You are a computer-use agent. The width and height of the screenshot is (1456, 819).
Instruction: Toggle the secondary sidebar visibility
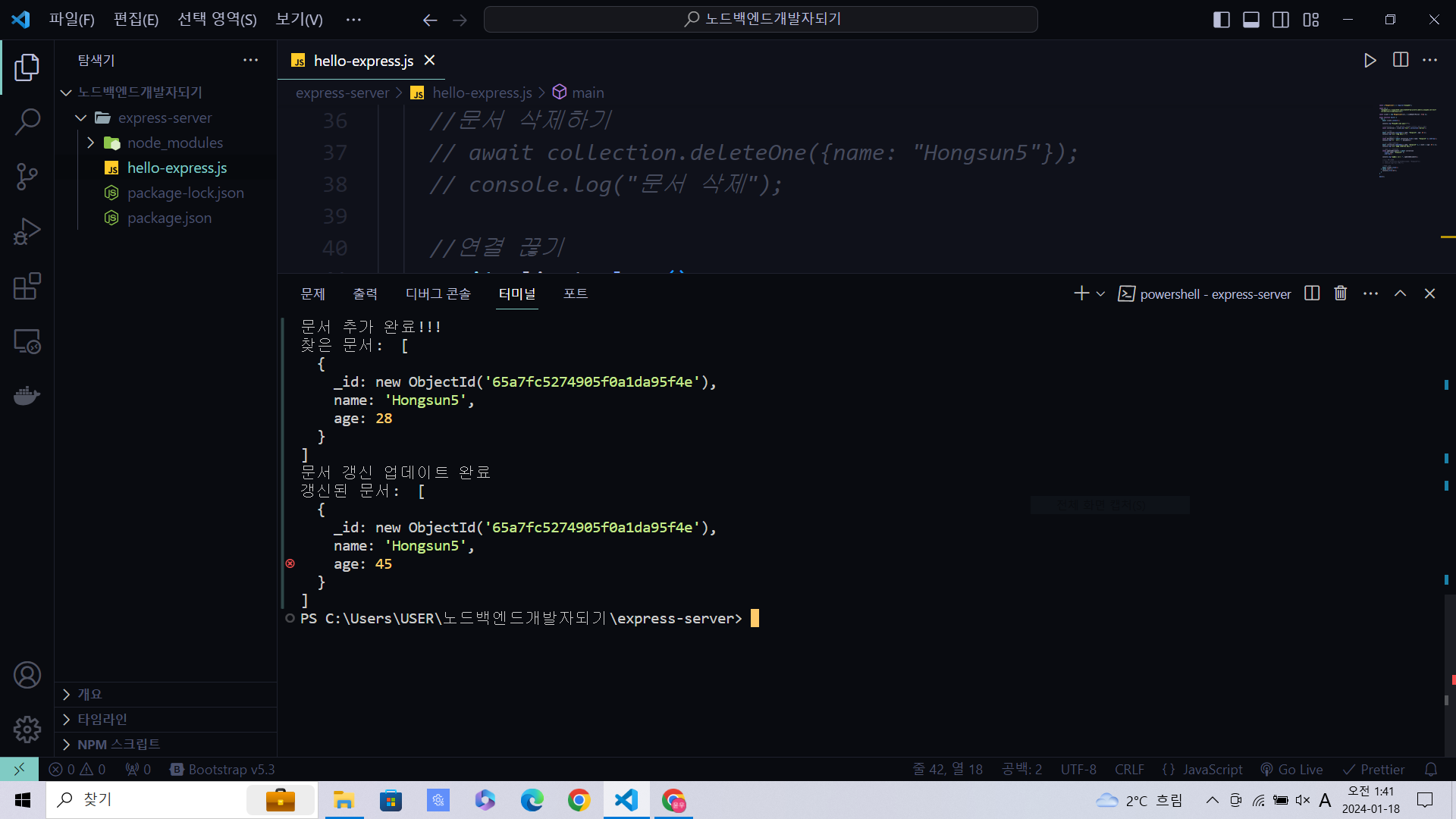click(1281, 20)
